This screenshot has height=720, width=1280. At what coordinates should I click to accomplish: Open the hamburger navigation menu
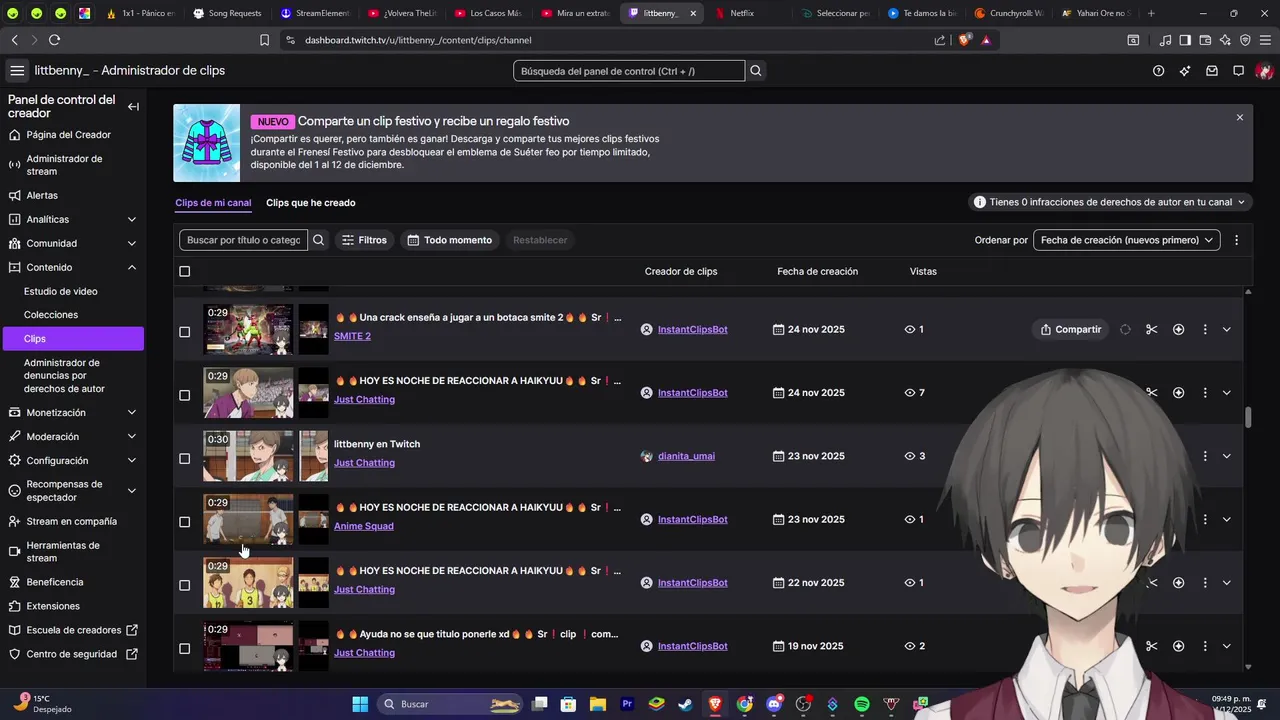[17, 71]
